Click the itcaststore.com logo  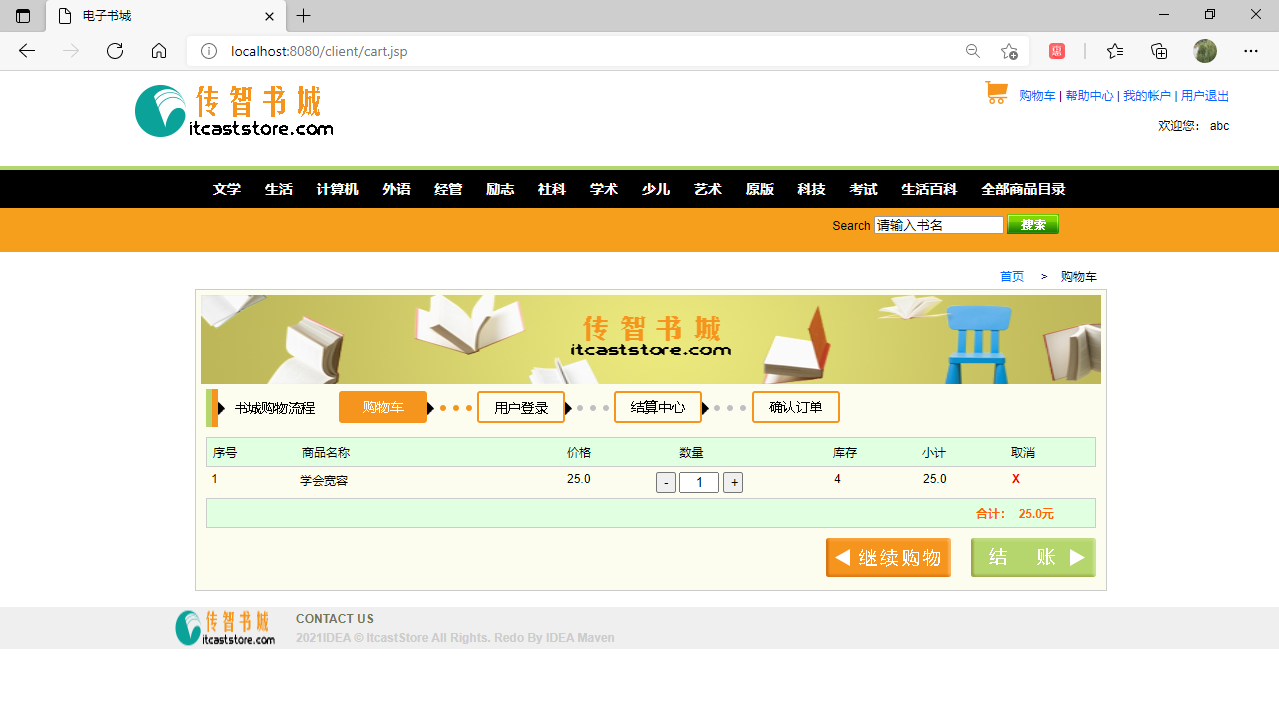click(233, 111)
